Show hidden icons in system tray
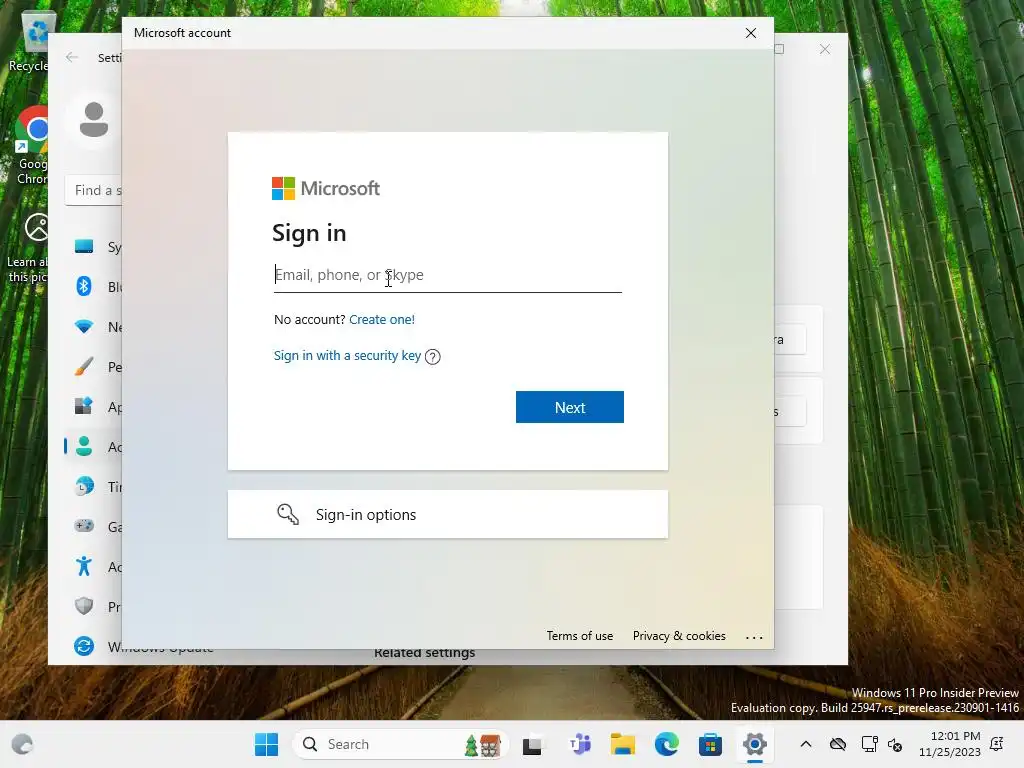Viewport: 1024px width, 768px height. point(806,744)
